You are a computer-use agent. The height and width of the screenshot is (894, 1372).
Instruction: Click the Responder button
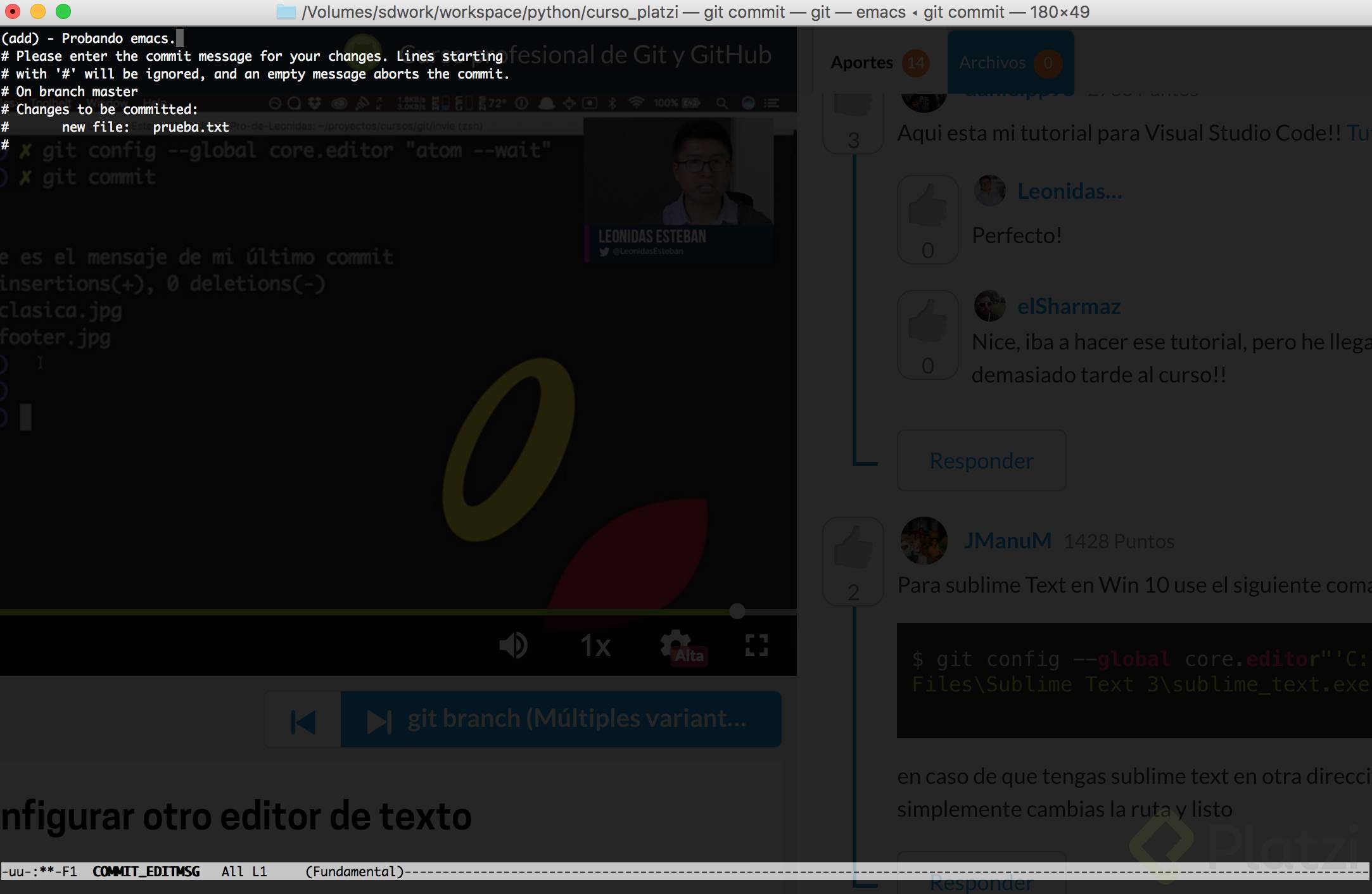(981, 461)
